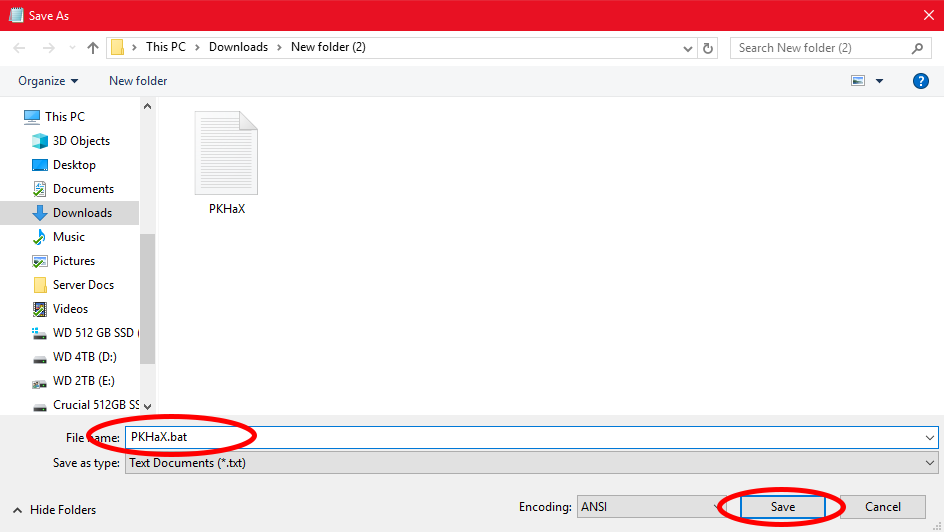Screen dimensions: 944x532
Task: Click Downloads in the address breadcrumb
Action: [238, 47]
